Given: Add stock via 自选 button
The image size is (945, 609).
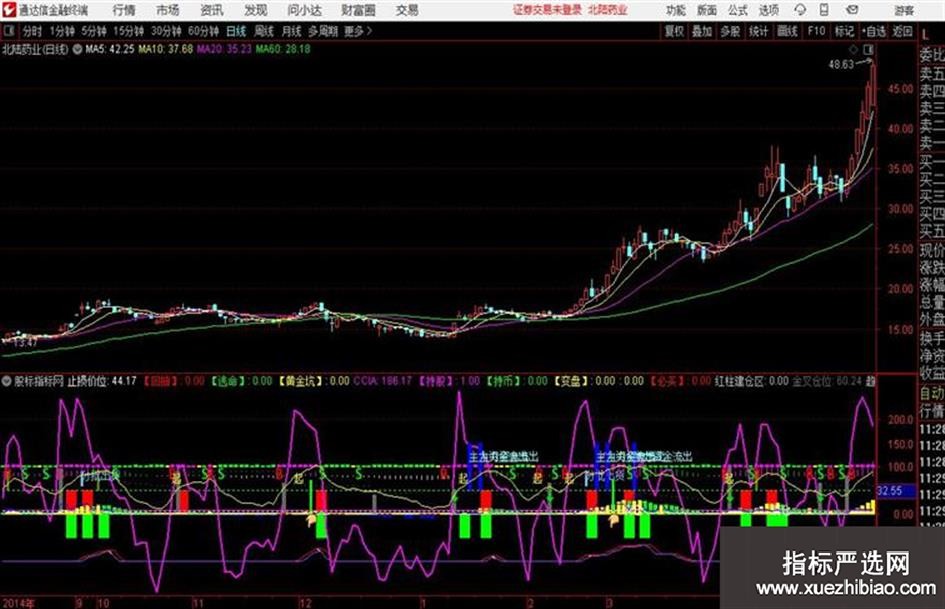Looking at the screenshot, I should coord(874,31).
